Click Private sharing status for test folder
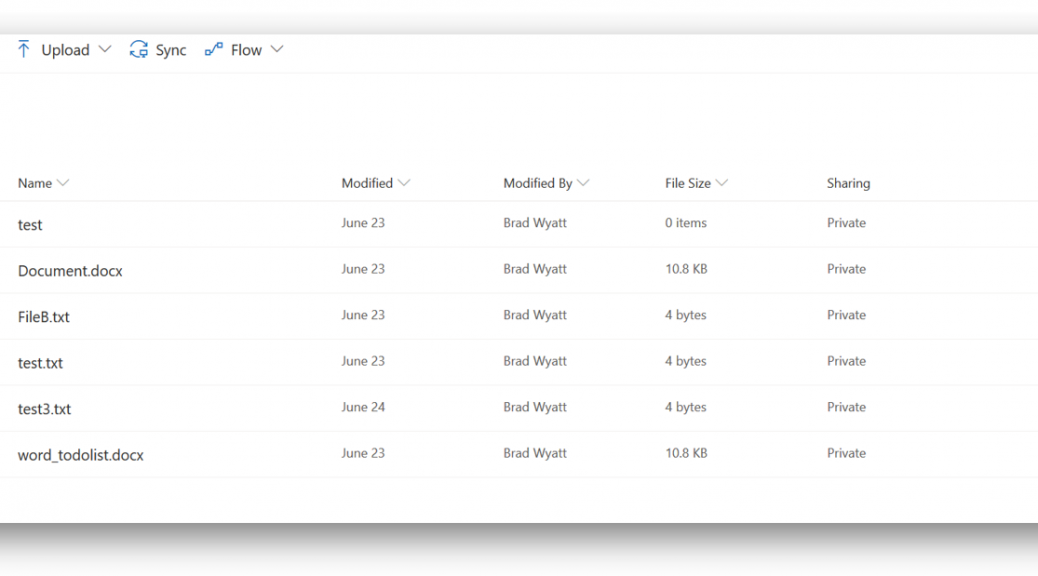The image size is (1038, 576). coord(846,223)
